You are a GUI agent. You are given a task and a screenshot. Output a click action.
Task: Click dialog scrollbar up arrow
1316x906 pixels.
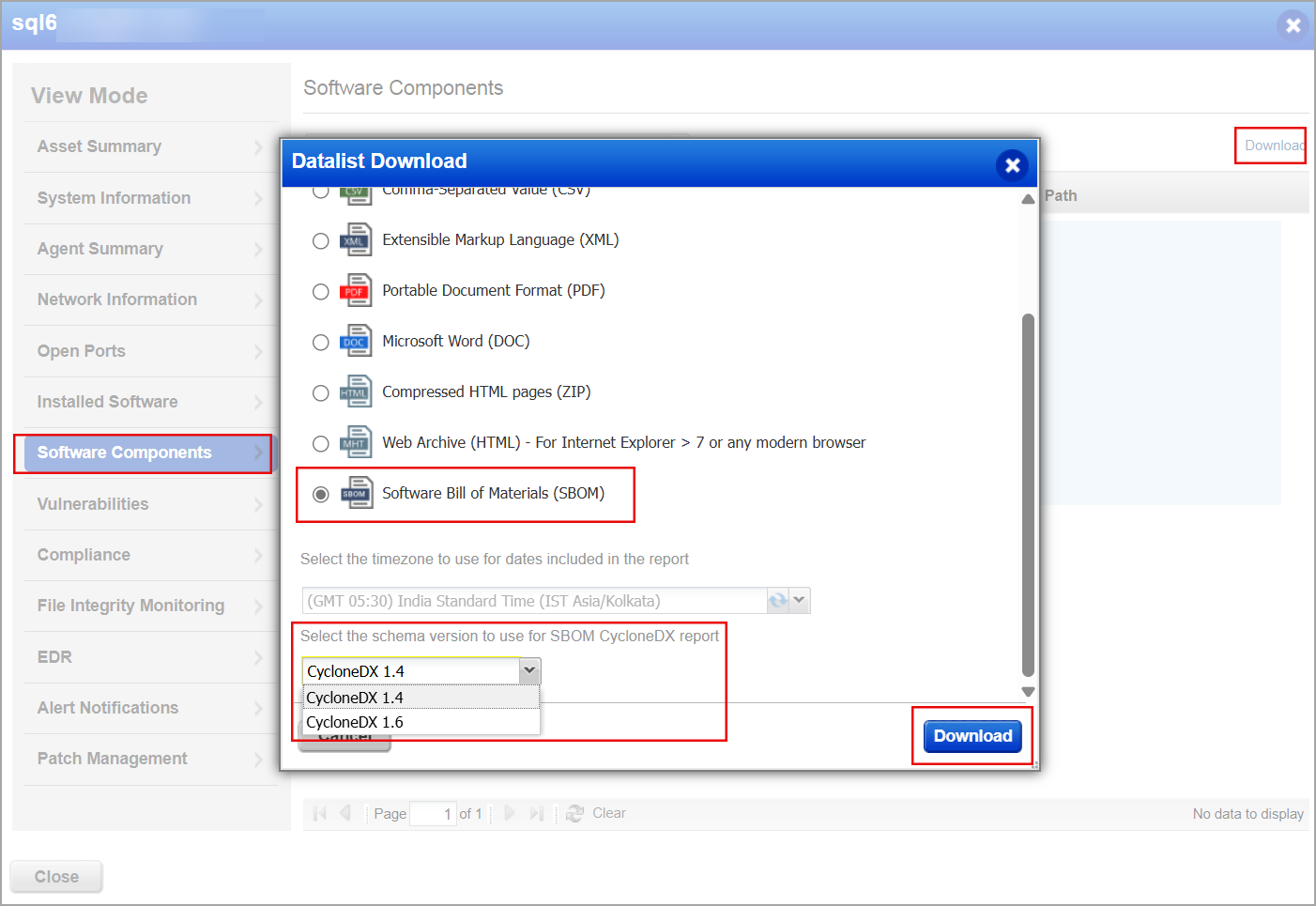pos(1028,198)
